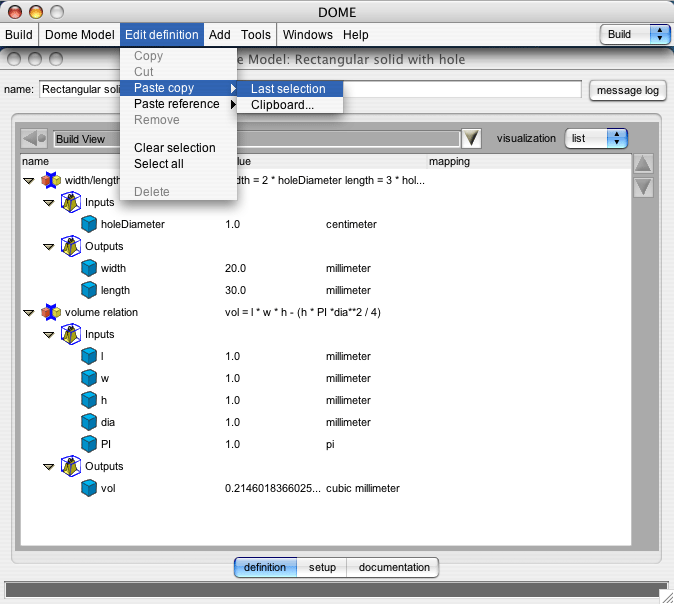Collapse the Inputs node under volume relation
Viewport: 674px width, 604px height.
pos(49,334)
